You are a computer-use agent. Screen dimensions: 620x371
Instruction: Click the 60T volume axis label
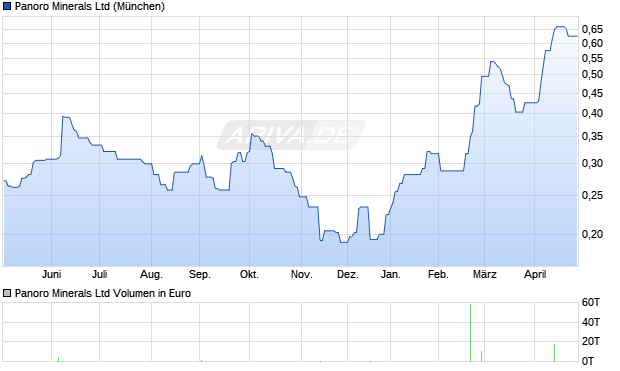(x=591, y=303)
